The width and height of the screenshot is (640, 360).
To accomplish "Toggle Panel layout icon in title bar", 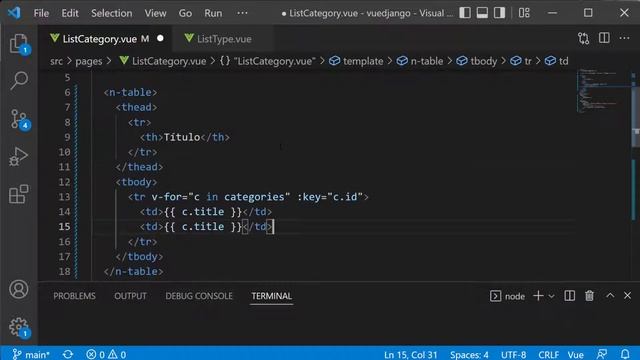I will click(x=482, y=13).
